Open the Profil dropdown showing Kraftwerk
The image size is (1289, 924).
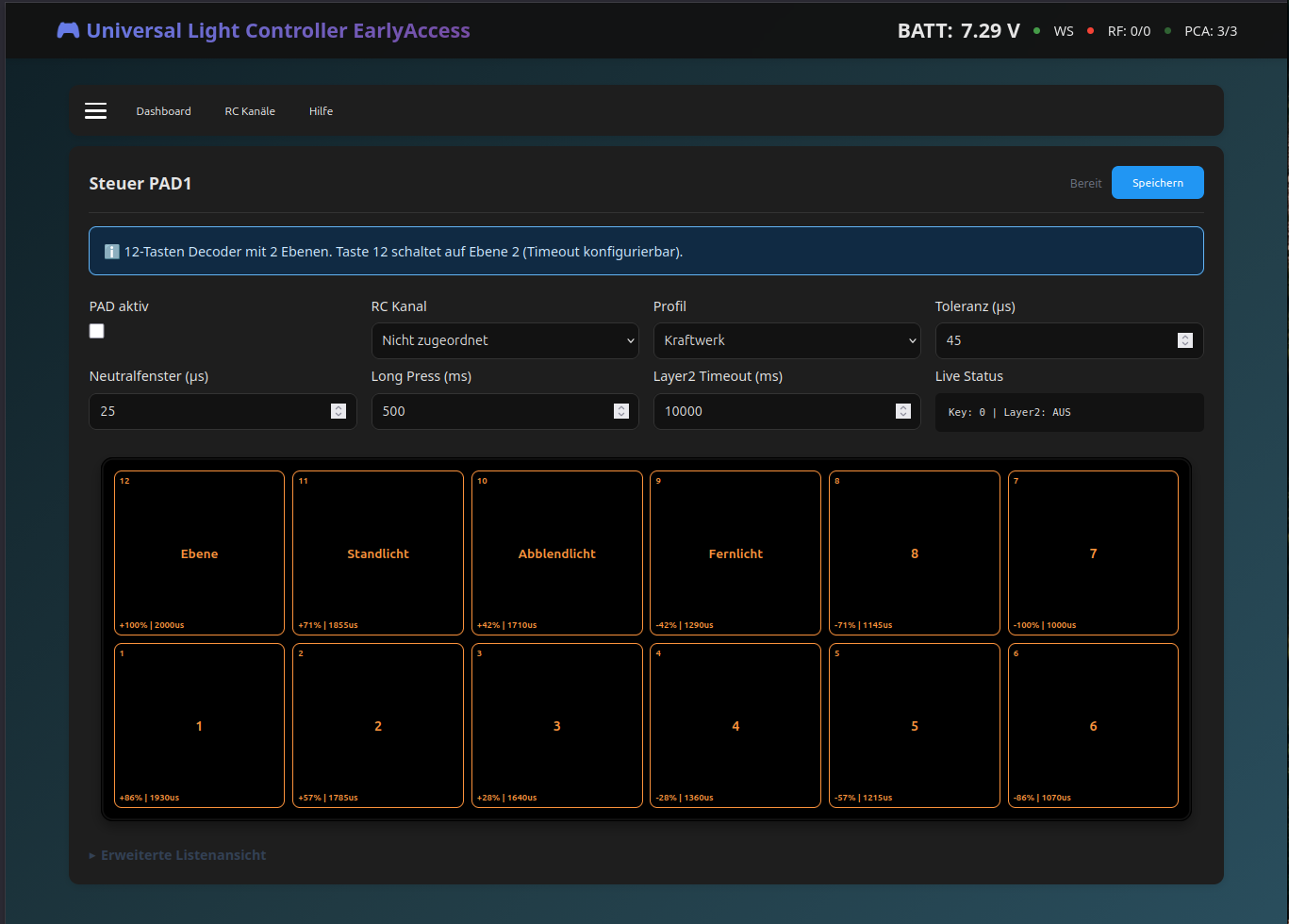click(786, 340)
